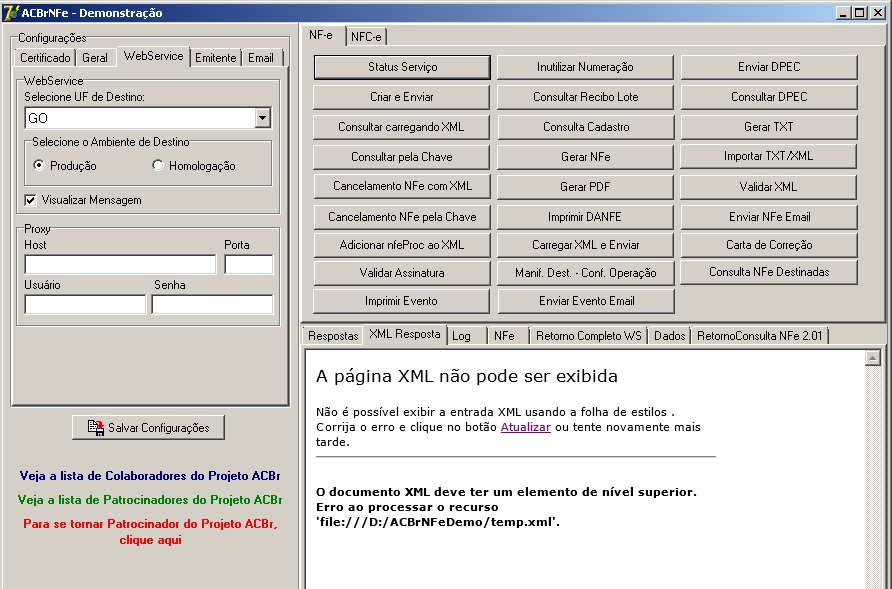Click the Consulta Cadastro button
Viewport: 892px width, 589px height.
585,127
